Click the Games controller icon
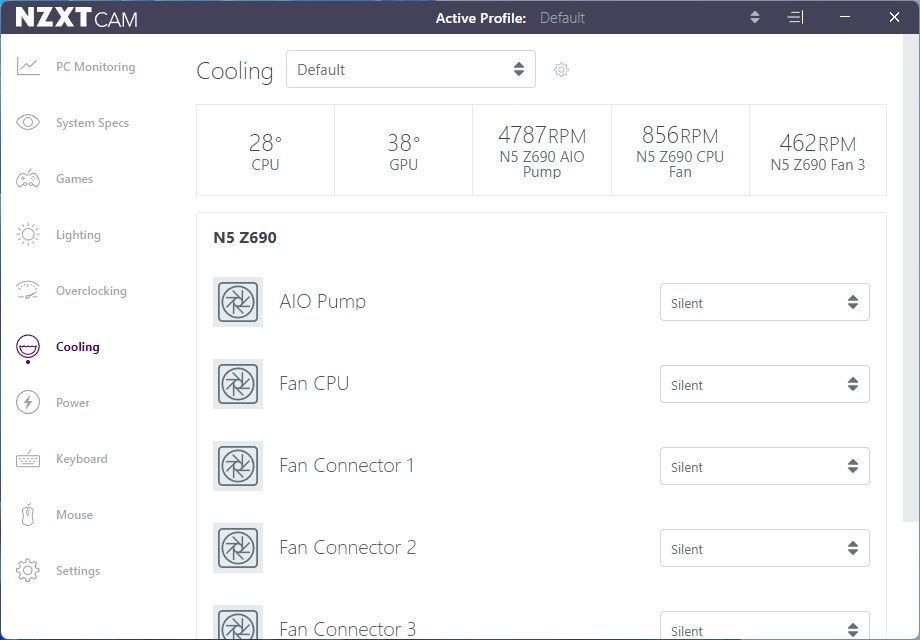The width and height of the screenshot is (920, 640). tap(28, 179)
